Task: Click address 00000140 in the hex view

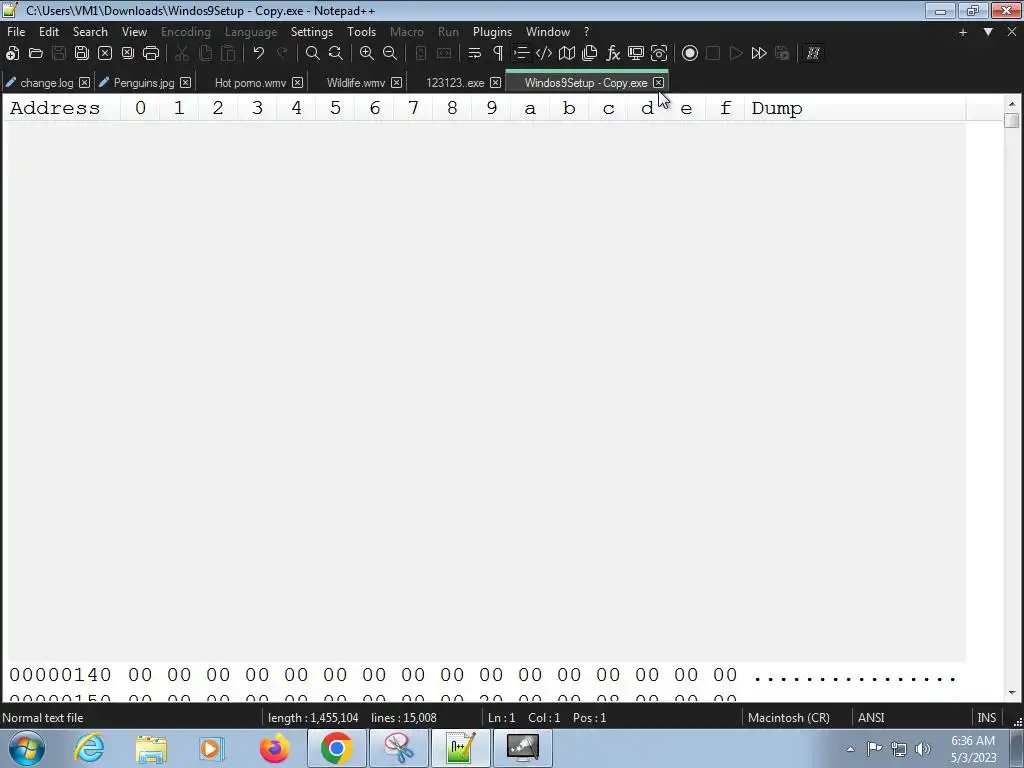Action: pyautogui.click(x=60, y=675)
